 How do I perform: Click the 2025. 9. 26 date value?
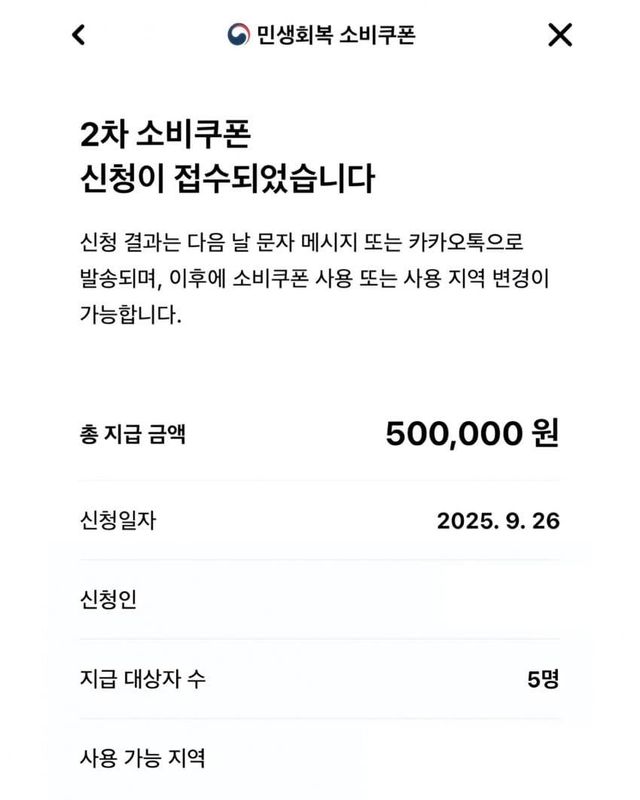click(x=497, y=520)
